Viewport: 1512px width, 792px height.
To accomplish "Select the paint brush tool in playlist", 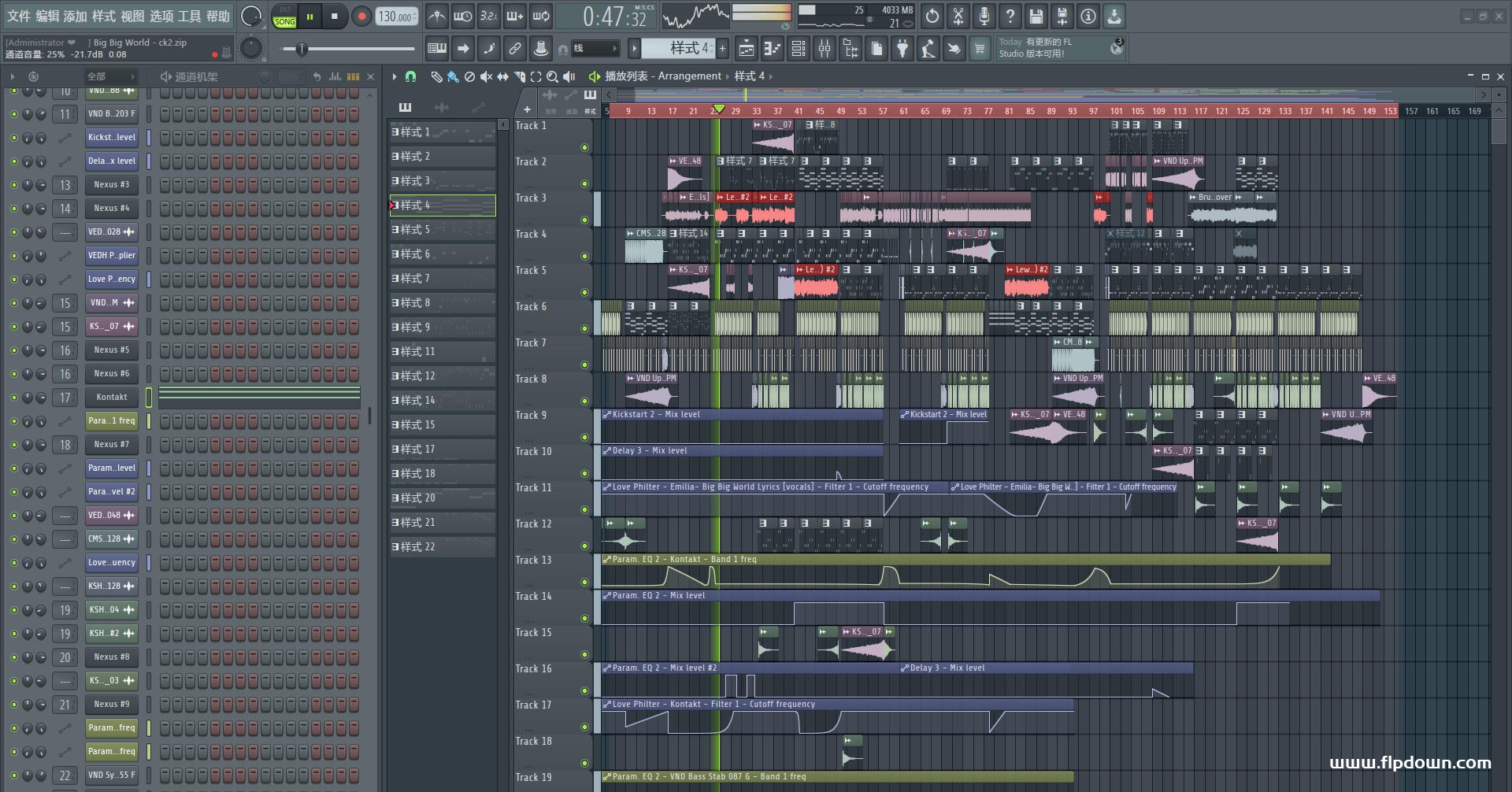I will tap(453, 76).
